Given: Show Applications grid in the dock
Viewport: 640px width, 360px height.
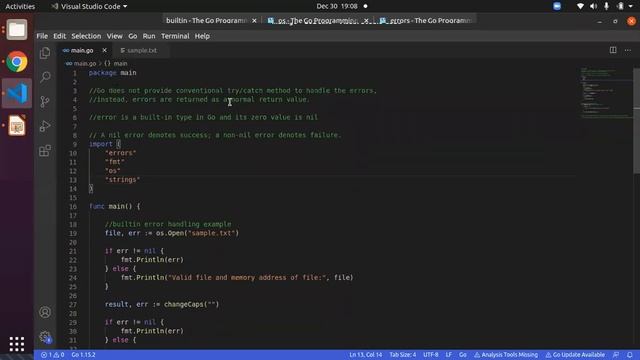Looking at the screenshot, I should (x=17, y=344).
